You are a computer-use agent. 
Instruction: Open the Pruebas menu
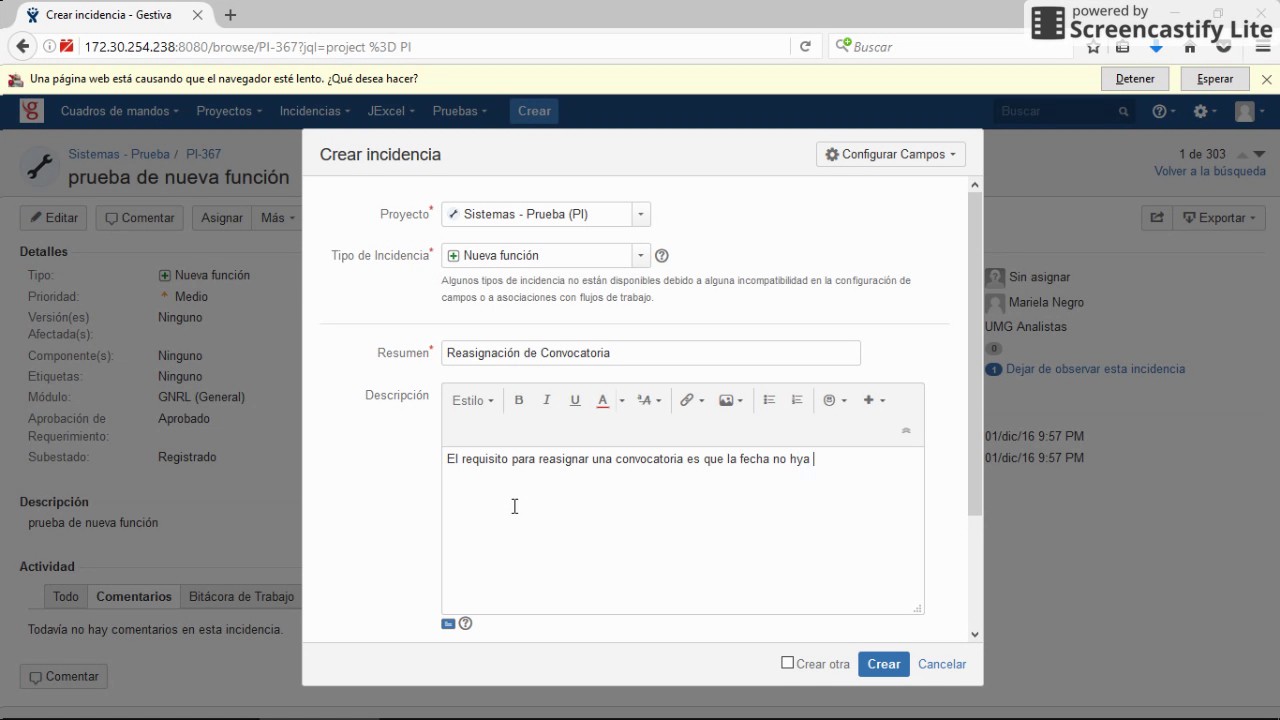pyautogui.click(x=460, y=111)
